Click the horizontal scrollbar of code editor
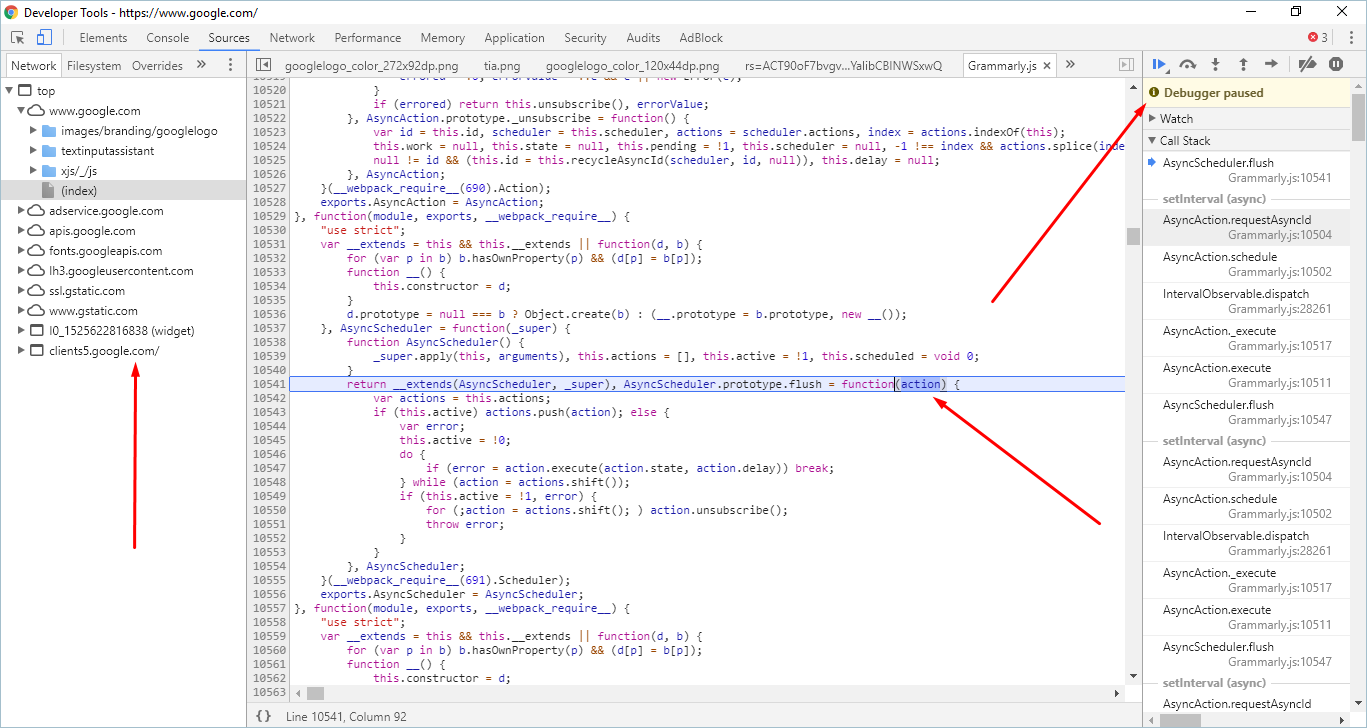This screenshot has width=1367, height=728. [x=700, y=693]
